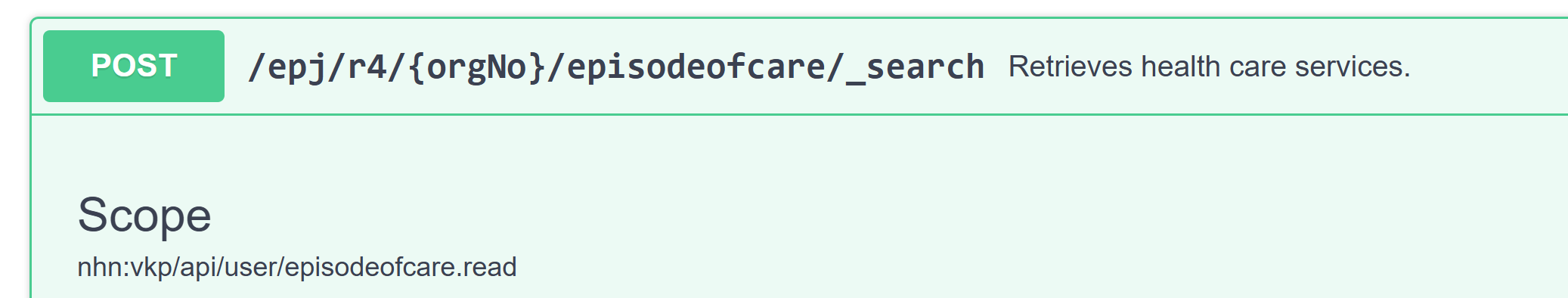Collapse the episodeofcare/_search operation header
The image size is (1568, 298).
tap(800, 66)
